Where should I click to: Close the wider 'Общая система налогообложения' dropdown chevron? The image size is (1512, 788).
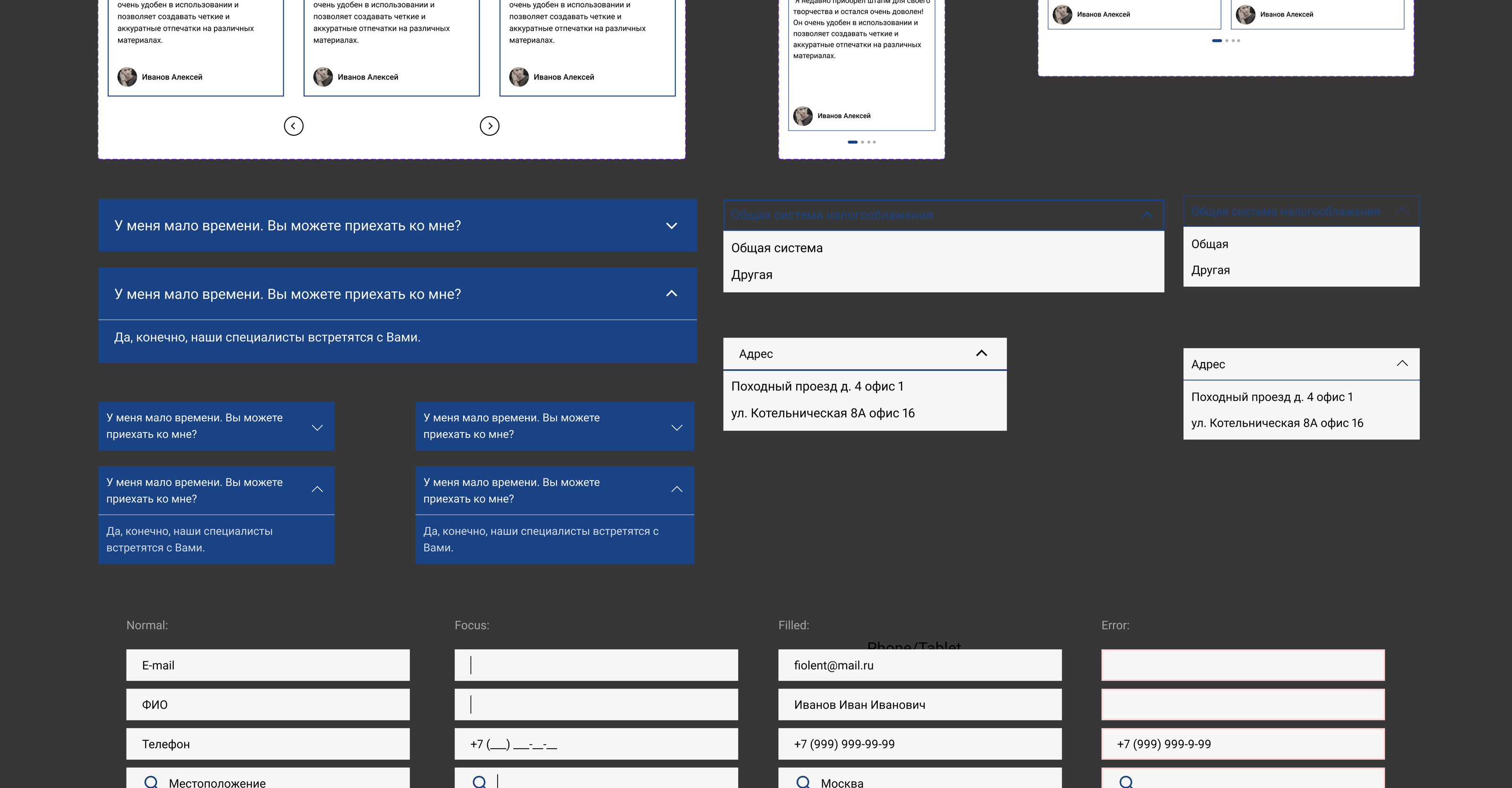1147,215
